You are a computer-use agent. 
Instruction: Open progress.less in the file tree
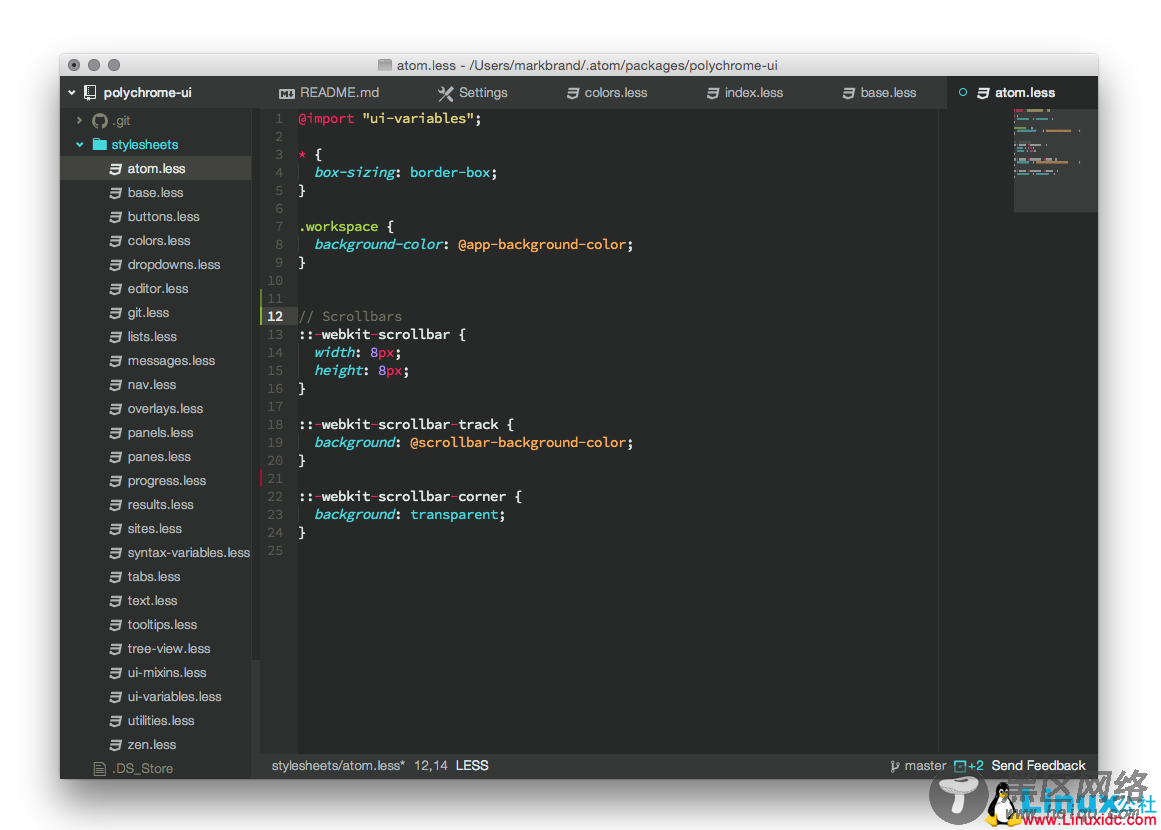pos(167,481)
